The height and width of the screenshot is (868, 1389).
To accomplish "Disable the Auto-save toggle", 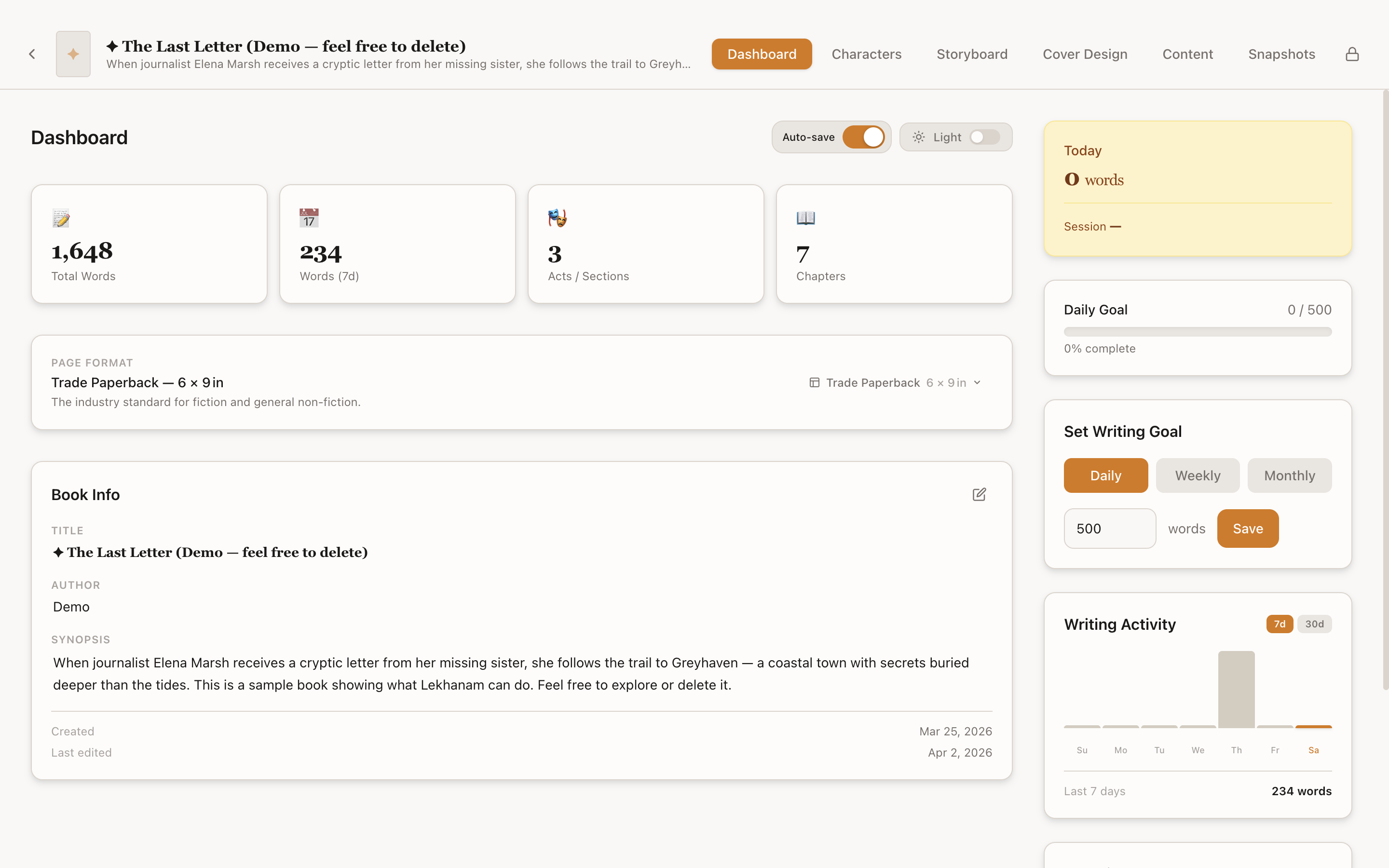I will (x=864, y=136).
